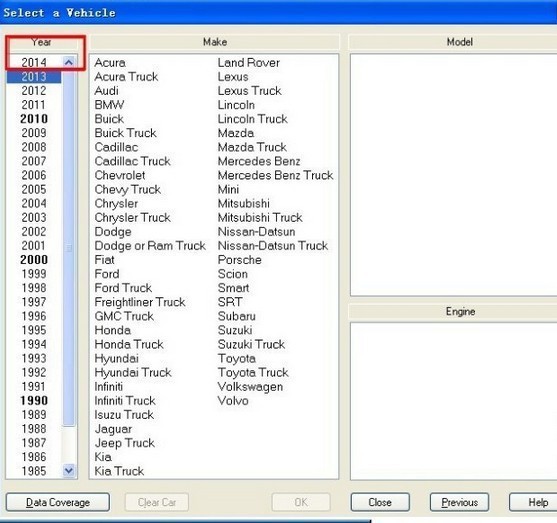
Task: Open the Data Coverage dialog
Action: click(58, 502)
